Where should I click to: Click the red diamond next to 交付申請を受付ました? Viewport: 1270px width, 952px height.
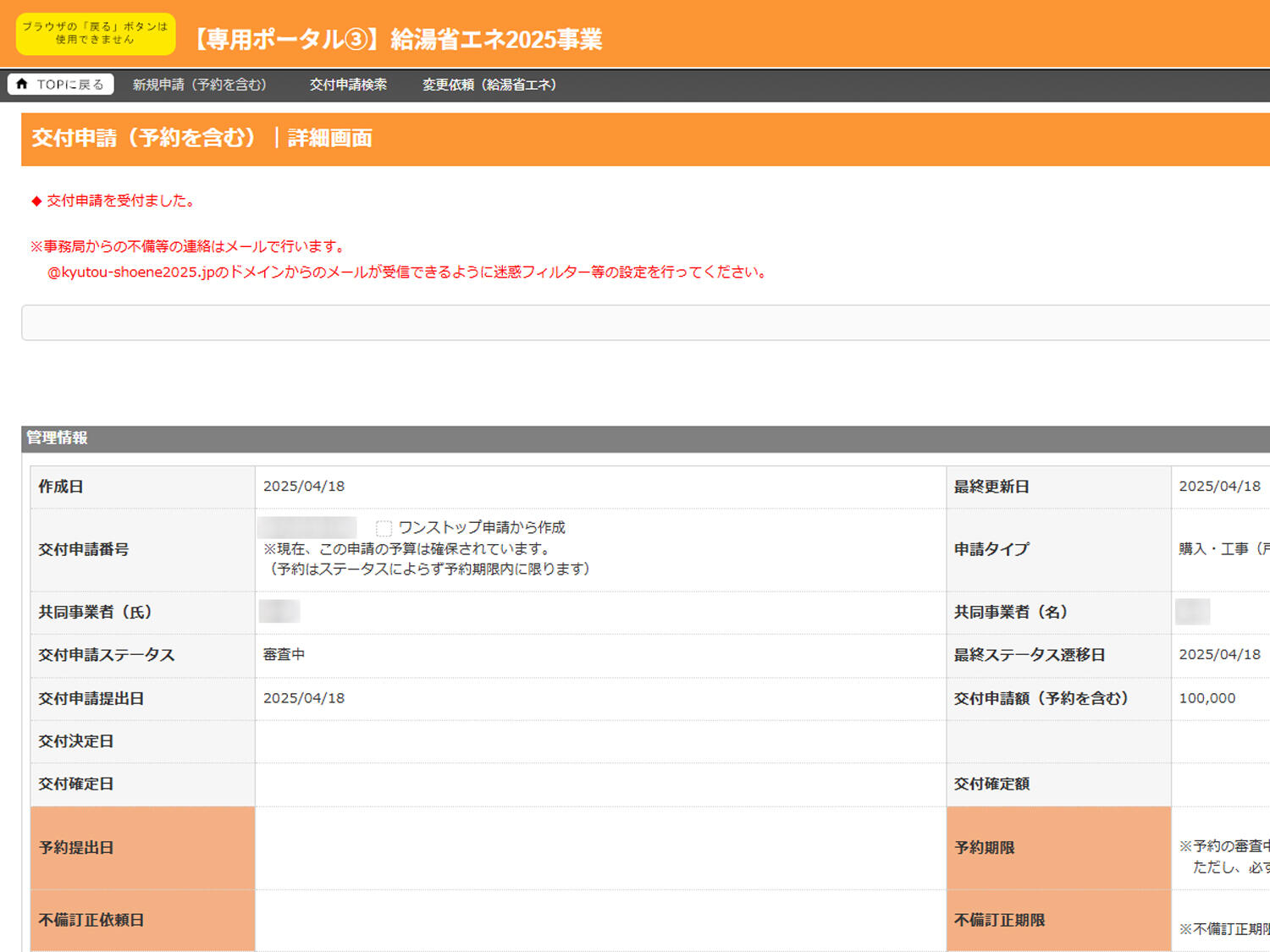click(36, 201)
